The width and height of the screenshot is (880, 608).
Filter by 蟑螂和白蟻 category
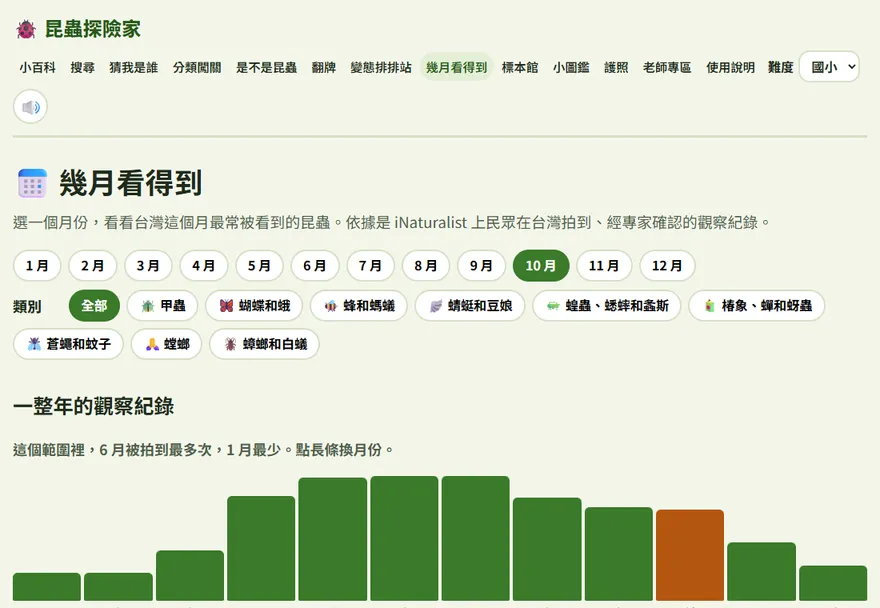264,344
